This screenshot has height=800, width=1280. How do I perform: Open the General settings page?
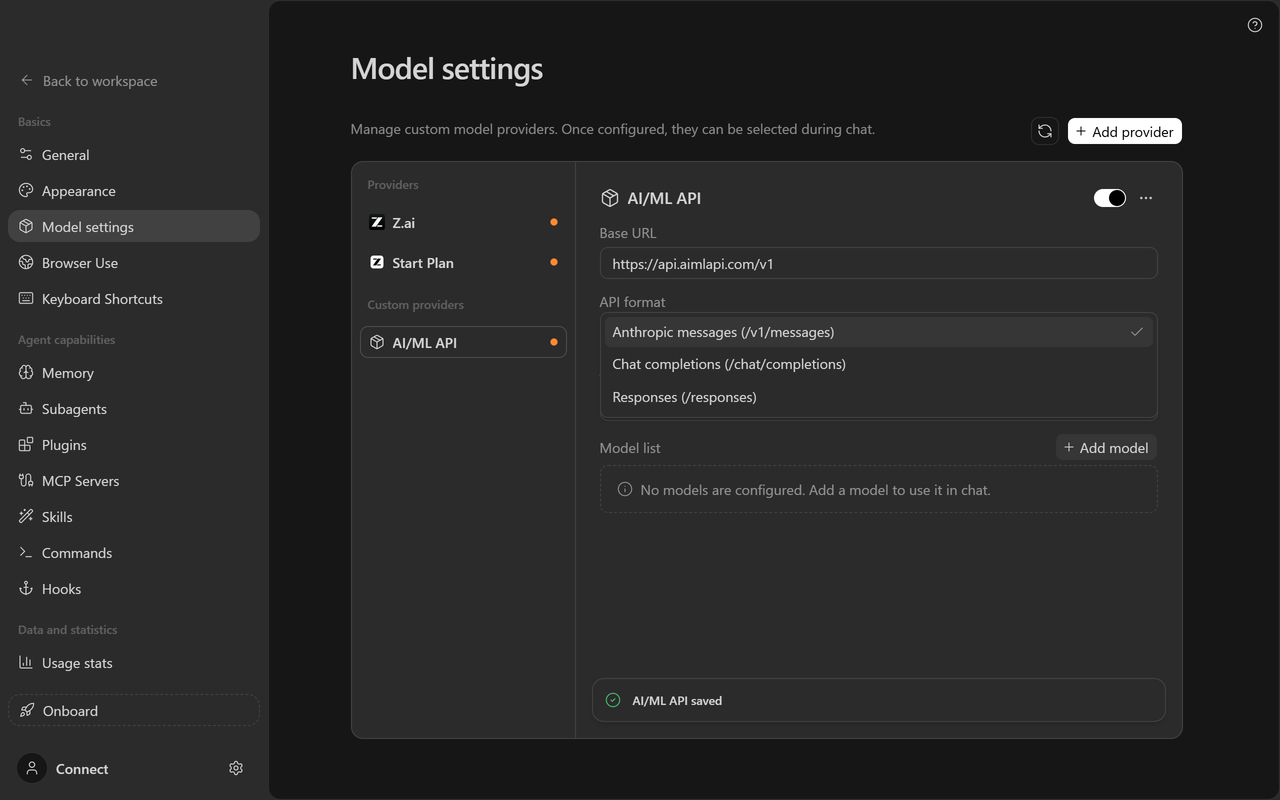(134, 155)
